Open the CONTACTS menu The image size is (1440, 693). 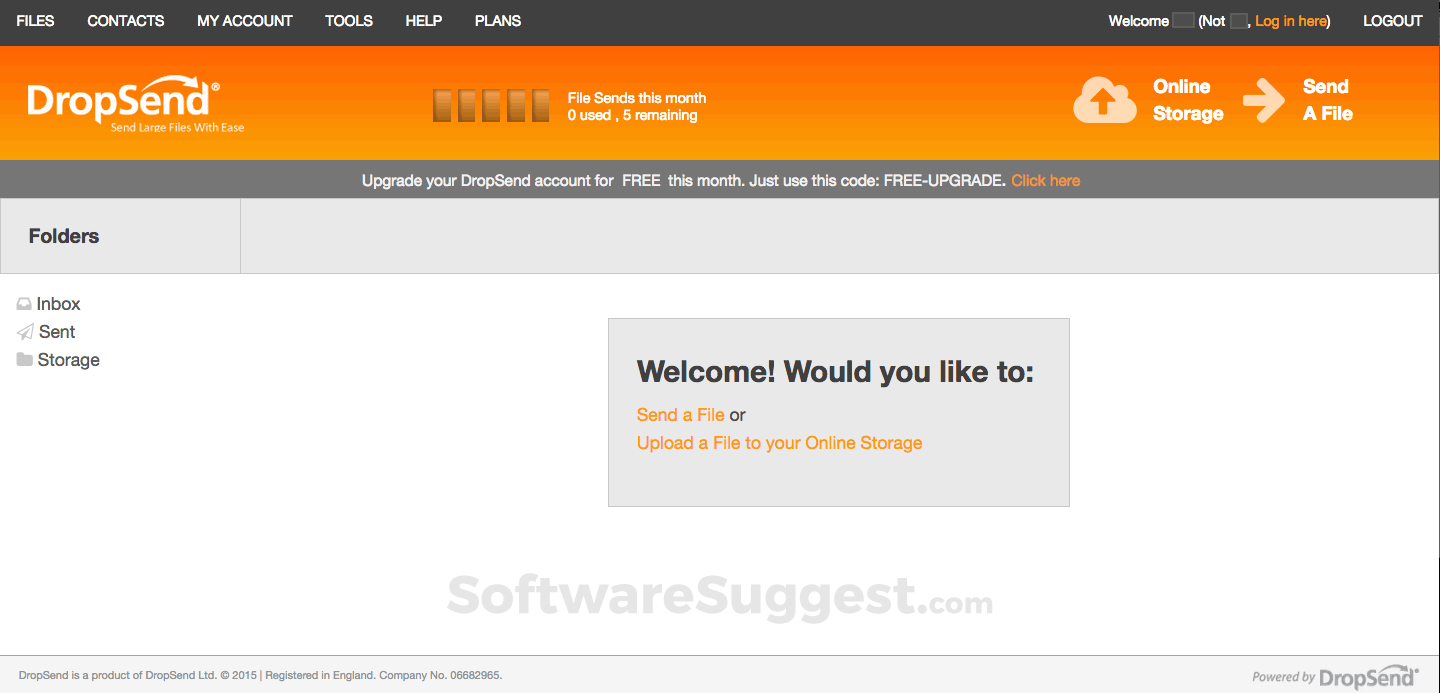126,21
